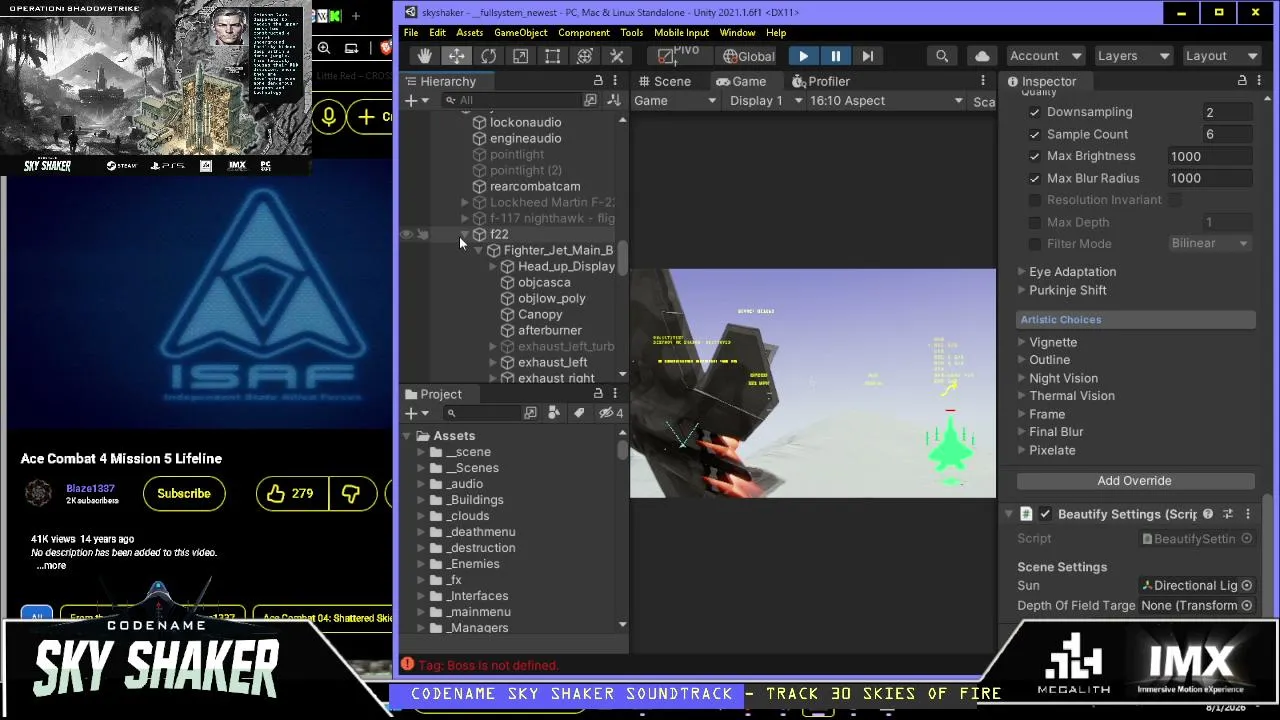Subscribe to the Blaze1337 channel

[x=184, y=493]
